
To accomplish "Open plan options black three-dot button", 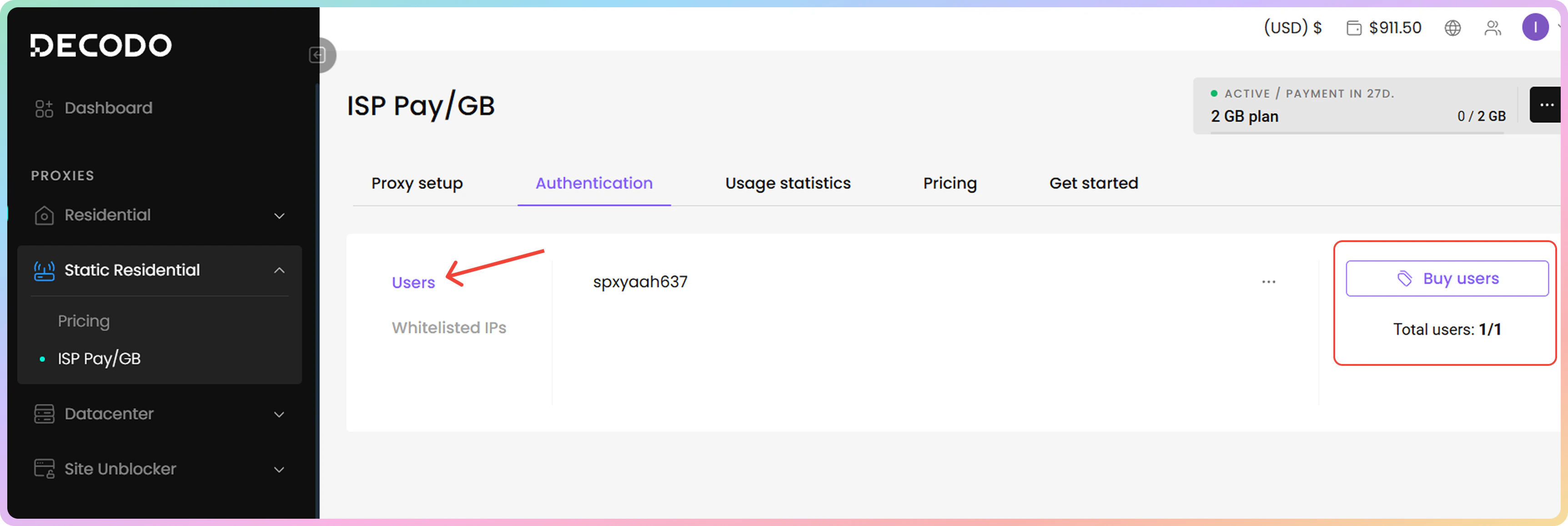I will pos(1546,105).
